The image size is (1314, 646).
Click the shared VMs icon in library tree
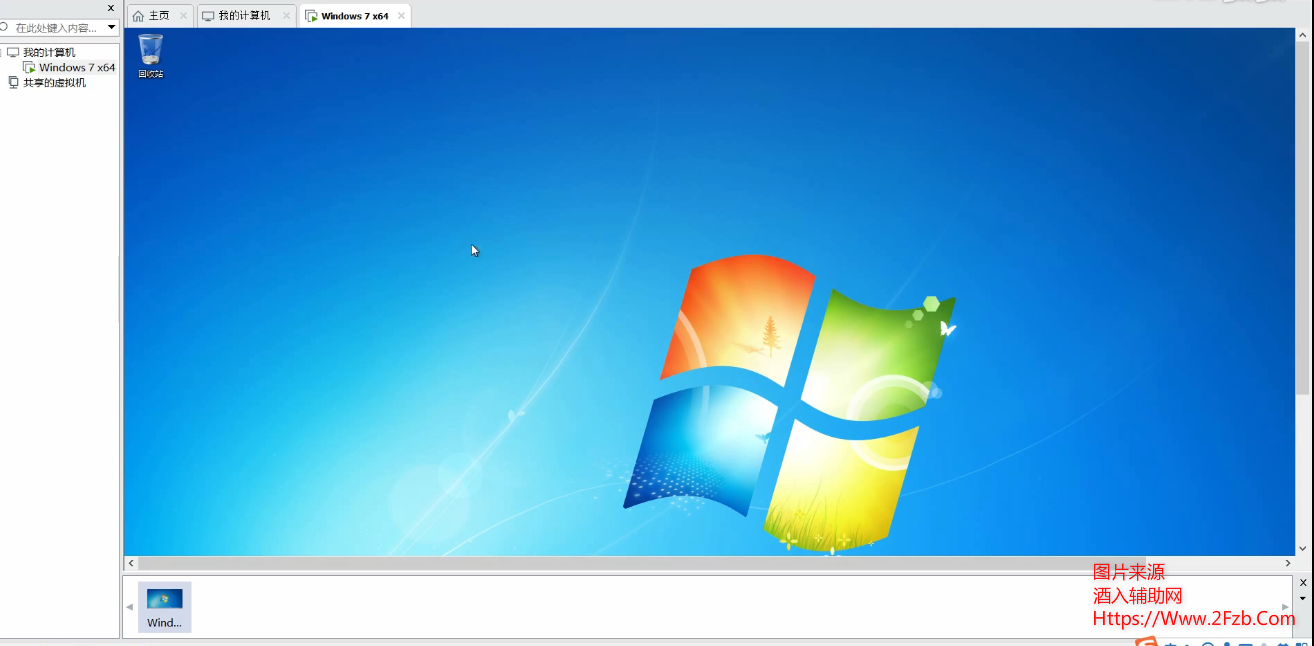click(13, 82)
